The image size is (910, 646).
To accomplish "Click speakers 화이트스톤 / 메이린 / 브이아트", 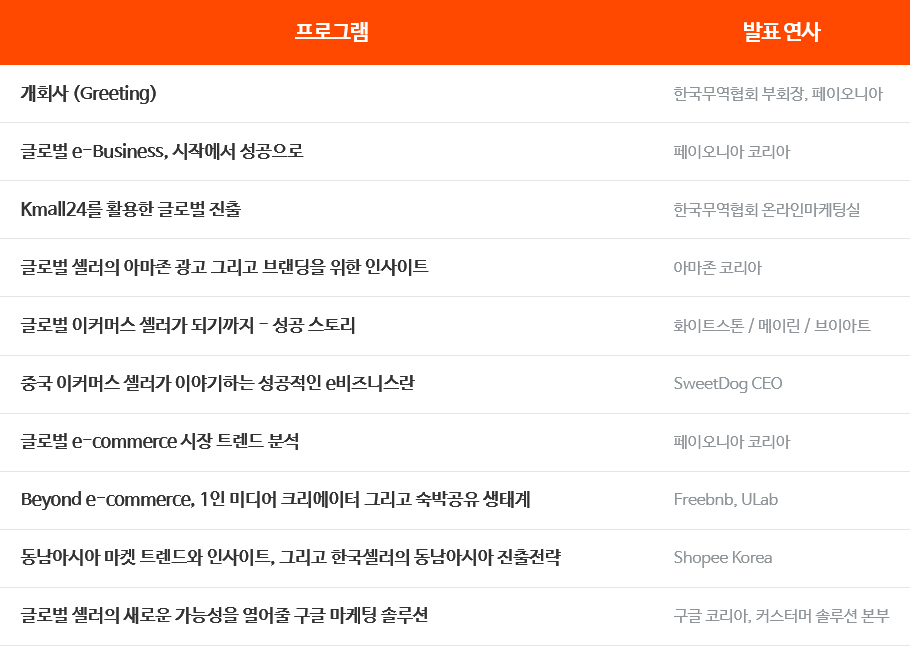I will click(x=772, y=326).
